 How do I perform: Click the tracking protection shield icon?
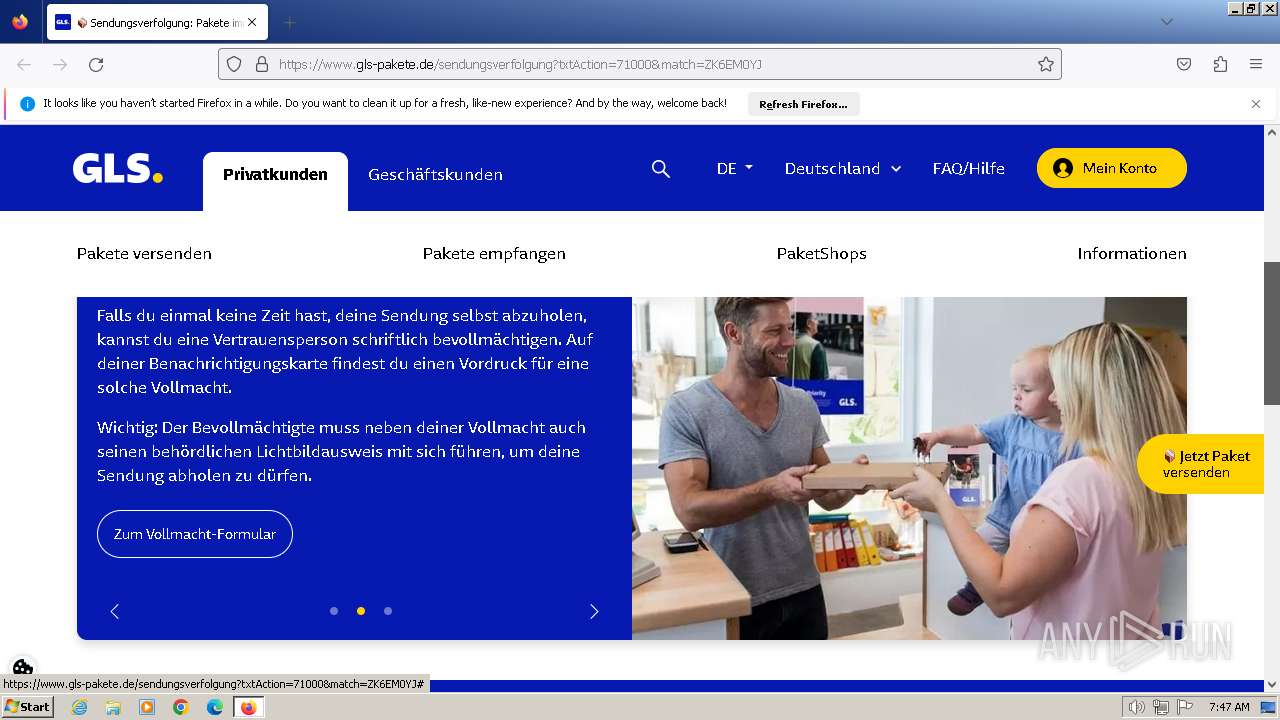234,64
